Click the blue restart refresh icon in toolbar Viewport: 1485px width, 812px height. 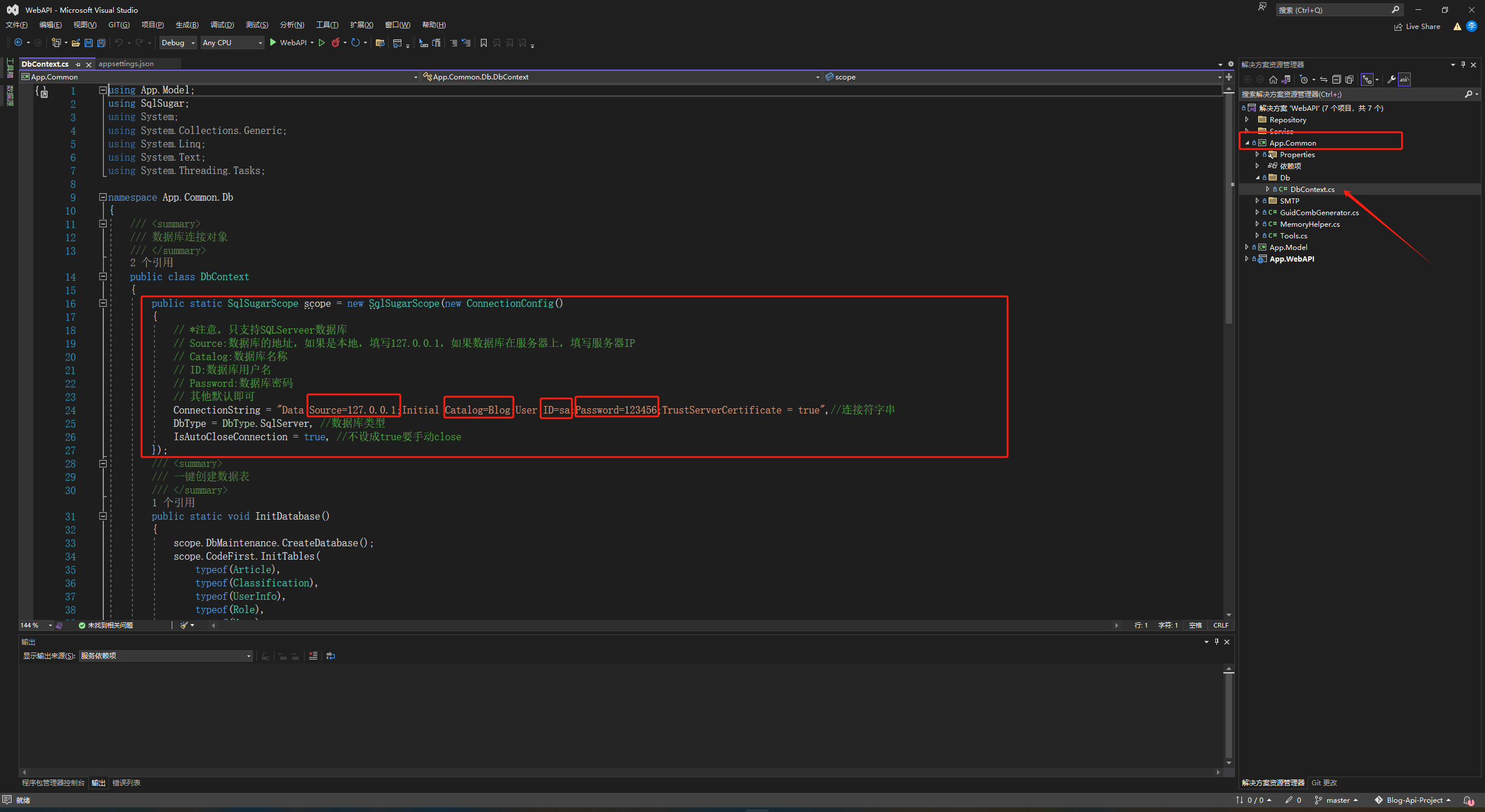coord(355,42)
